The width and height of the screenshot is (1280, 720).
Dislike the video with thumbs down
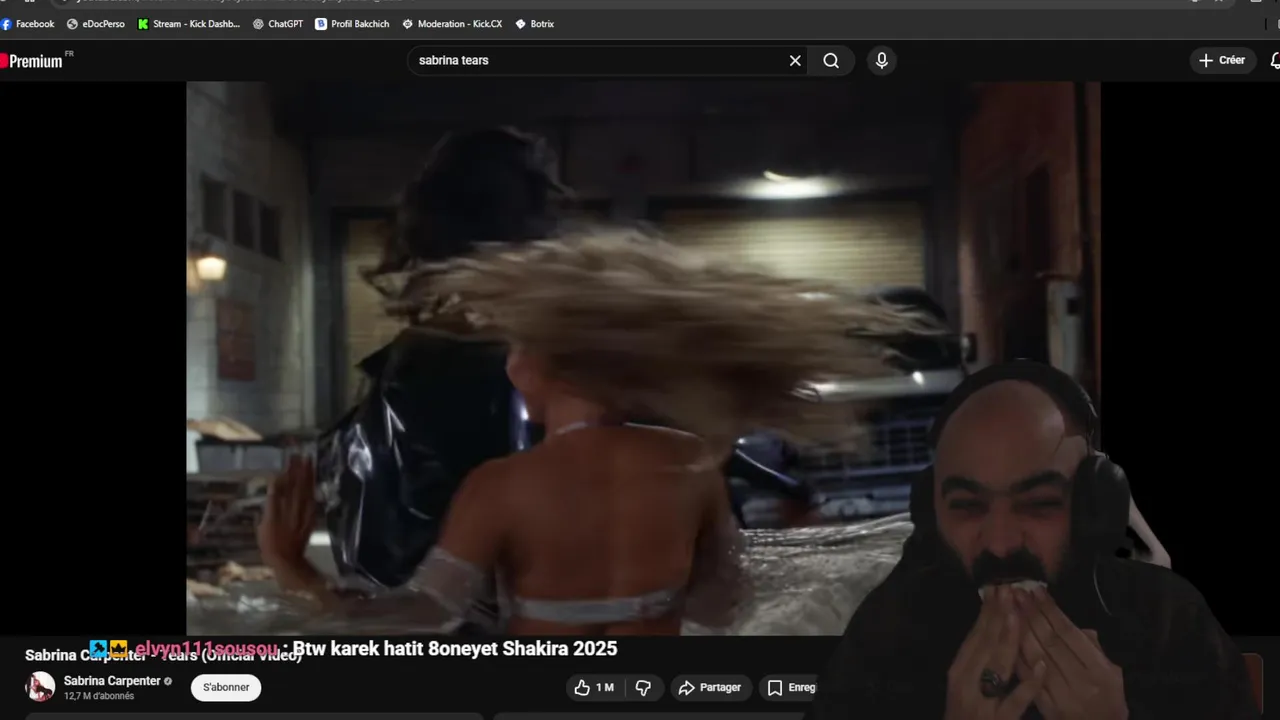pos(643,687)
